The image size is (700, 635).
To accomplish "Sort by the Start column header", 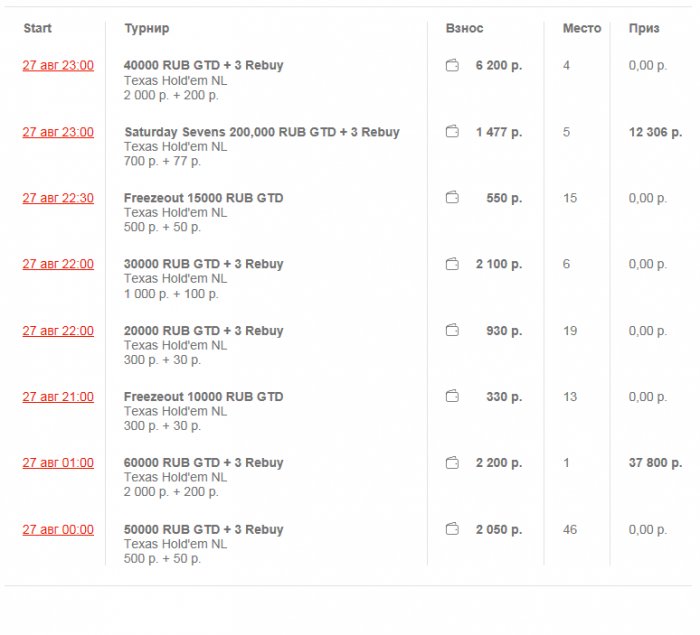I will (37, 28).
